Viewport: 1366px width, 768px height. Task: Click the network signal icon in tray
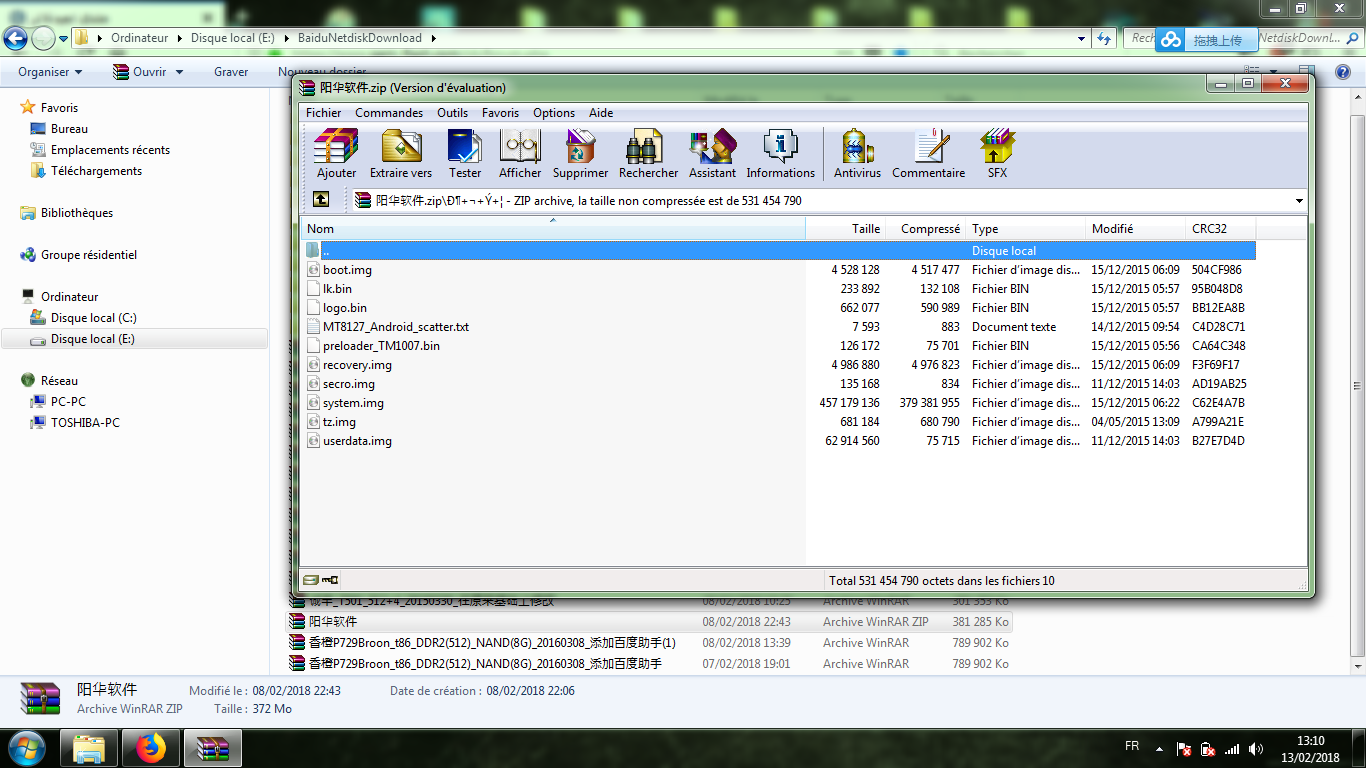(x=1232, y=749)
